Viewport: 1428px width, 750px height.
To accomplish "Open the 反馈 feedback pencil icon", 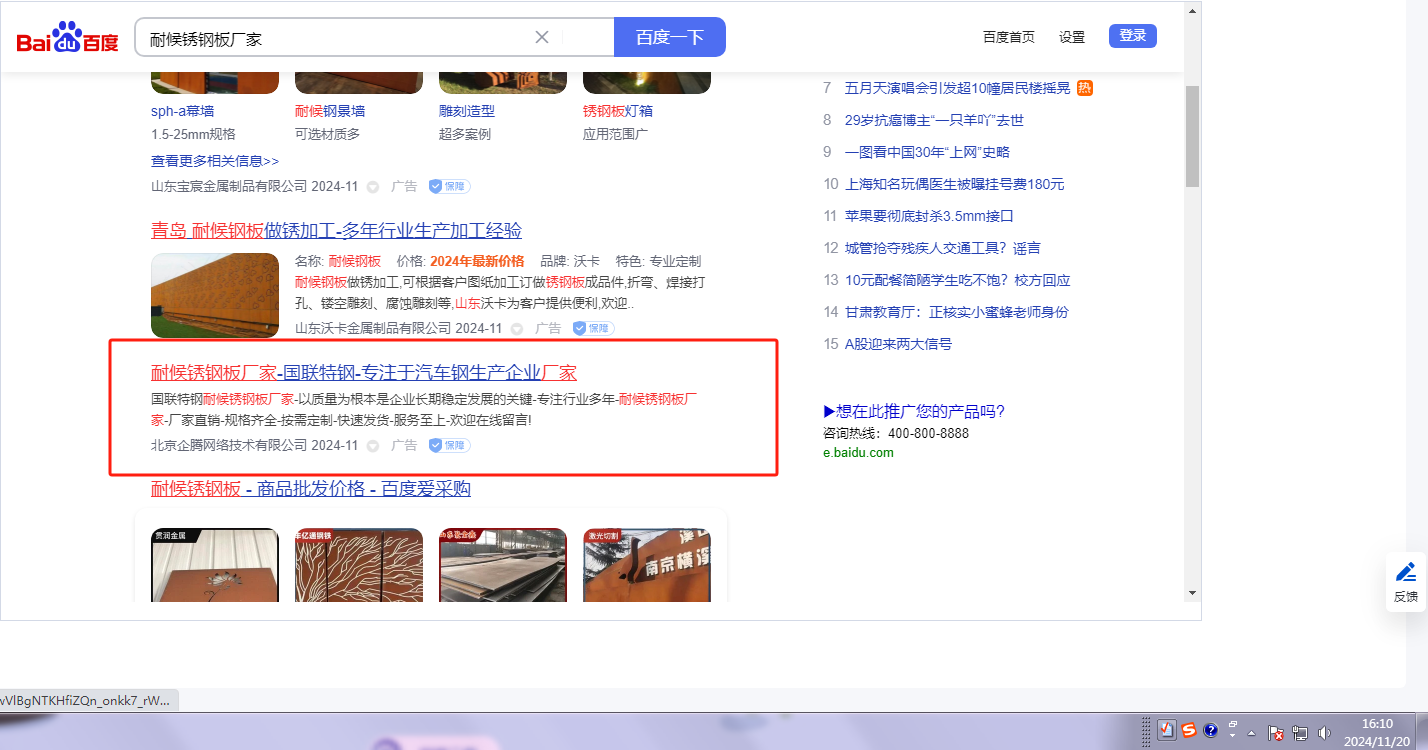I will pyautogui.click(x=1405, y=572).
